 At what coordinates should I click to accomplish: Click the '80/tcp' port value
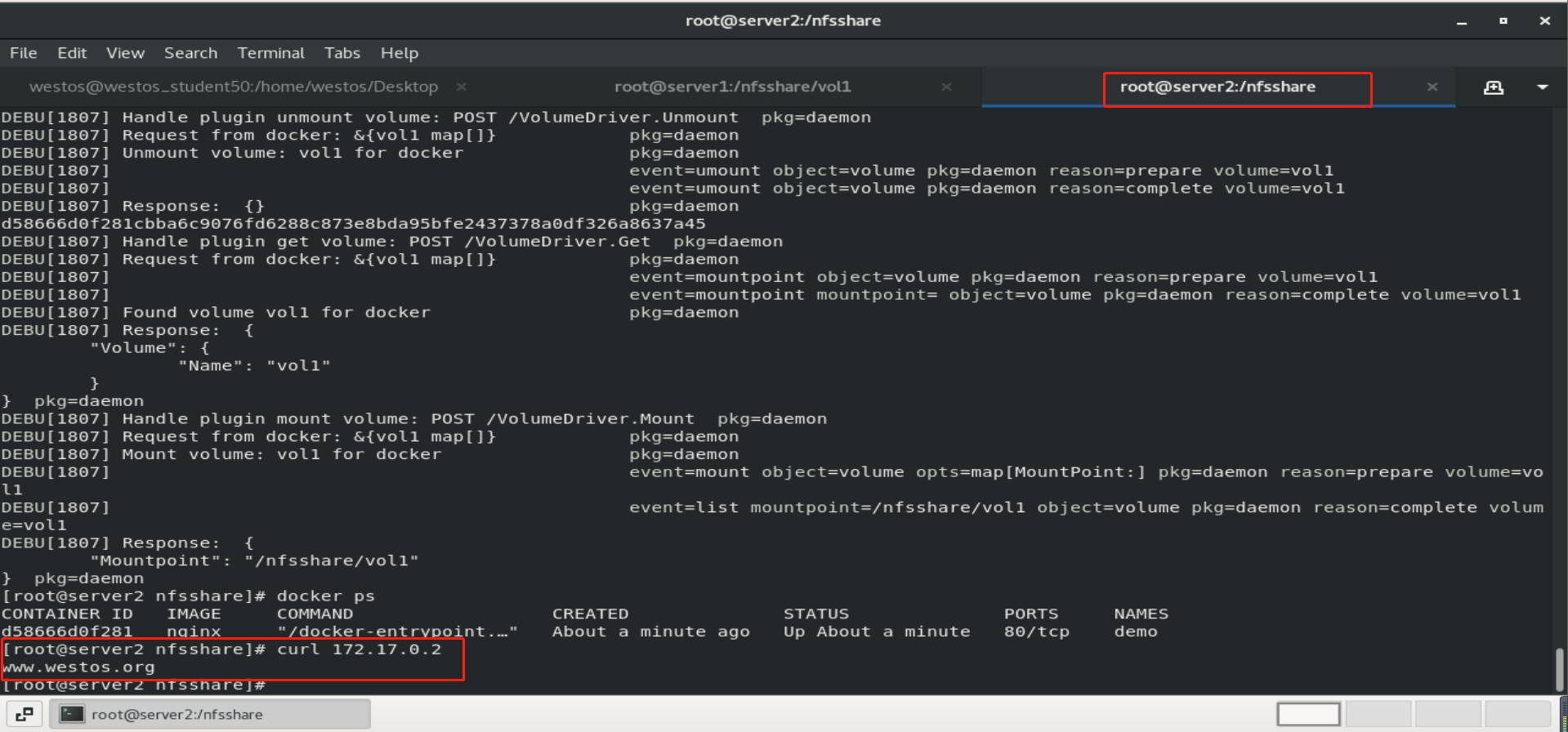[1037, 632]
